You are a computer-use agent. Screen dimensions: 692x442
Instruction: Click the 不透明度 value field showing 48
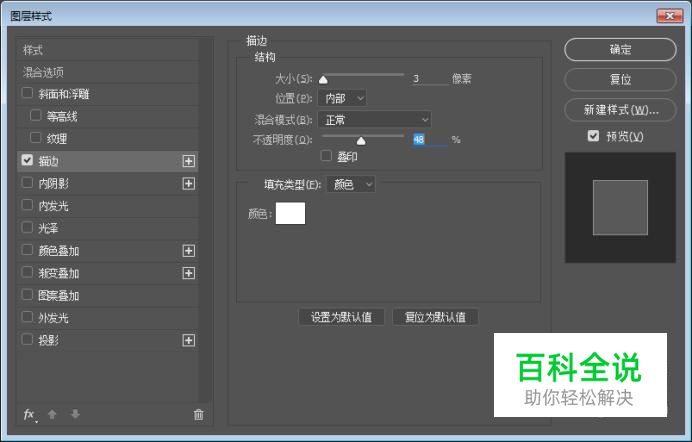click(x=430, y=140)
